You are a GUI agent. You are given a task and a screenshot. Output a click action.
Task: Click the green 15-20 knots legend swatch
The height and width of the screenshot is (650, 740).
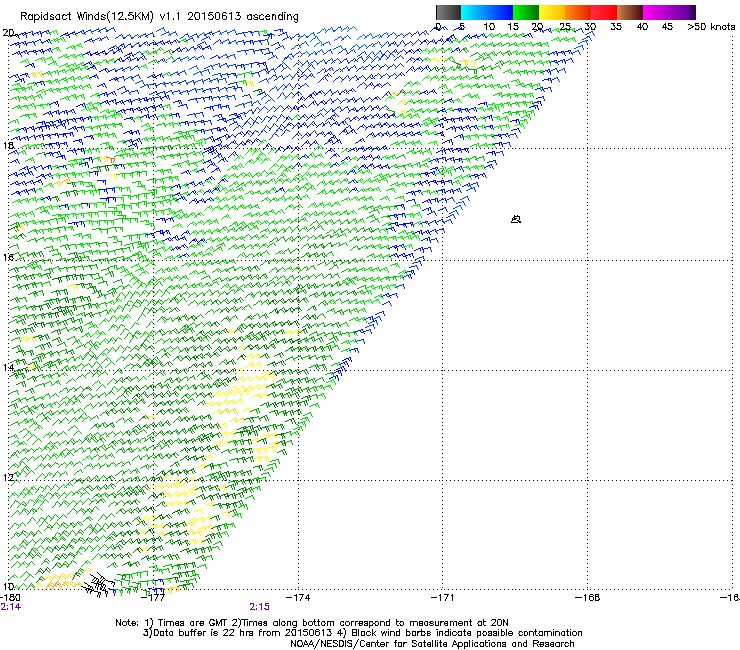coord(526,12)
